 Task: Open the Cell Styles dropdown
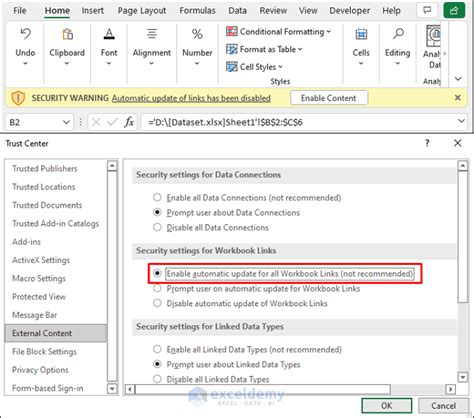254,67
